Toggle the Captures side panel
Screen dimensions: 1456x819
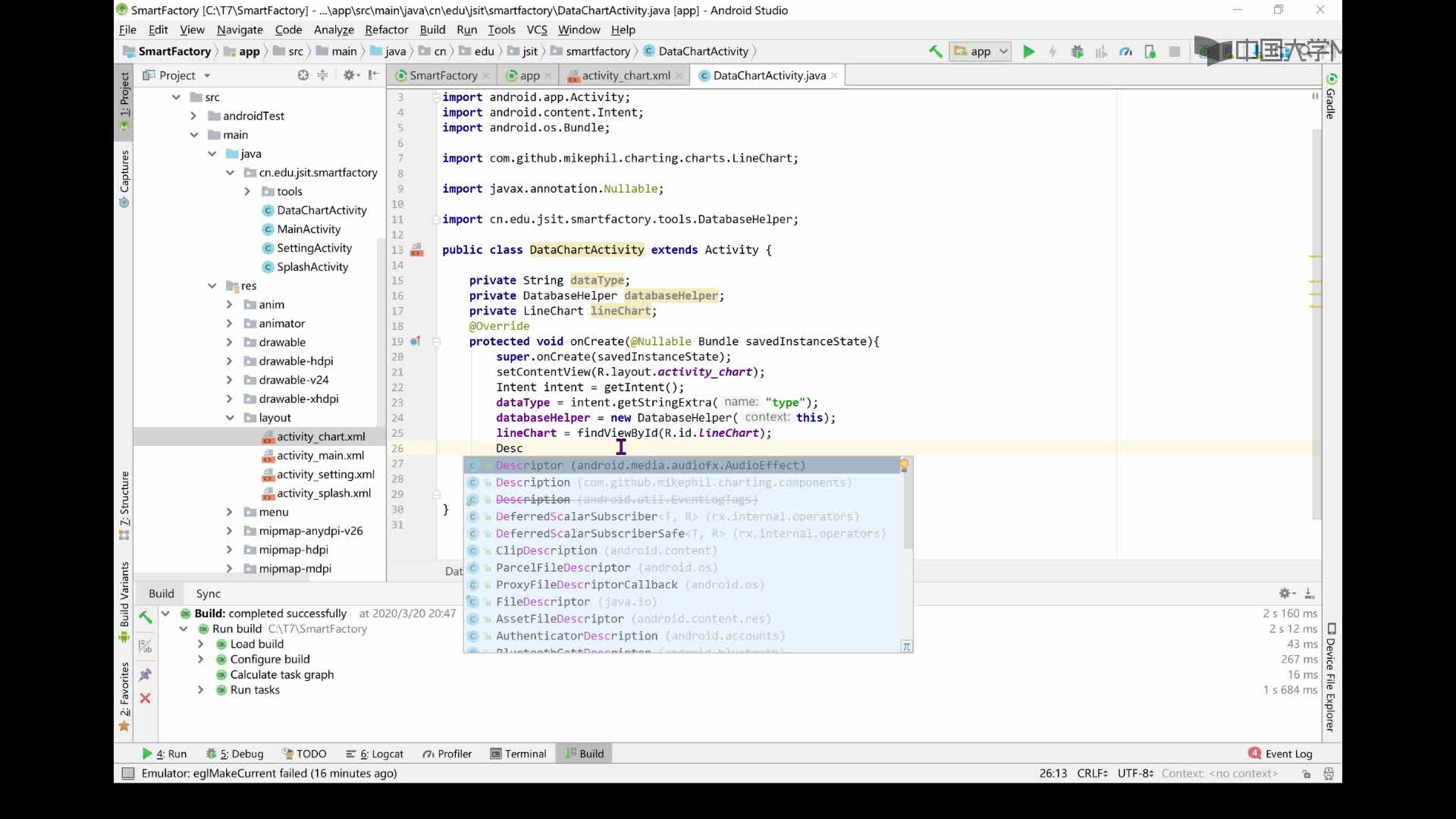124,178
